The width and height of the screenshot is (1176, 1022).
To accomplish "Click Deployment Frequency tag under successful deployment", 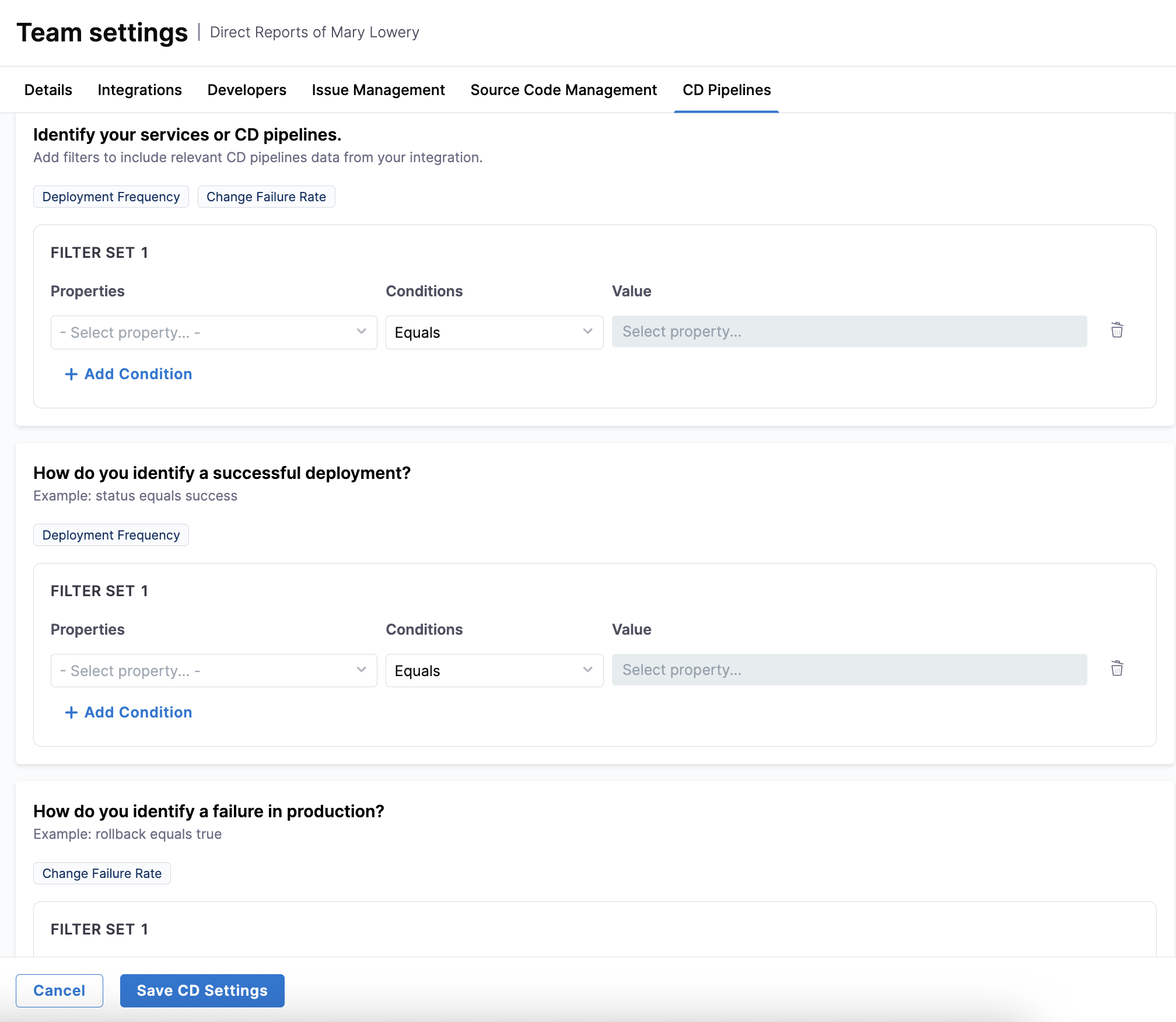I will click(111, 535).
